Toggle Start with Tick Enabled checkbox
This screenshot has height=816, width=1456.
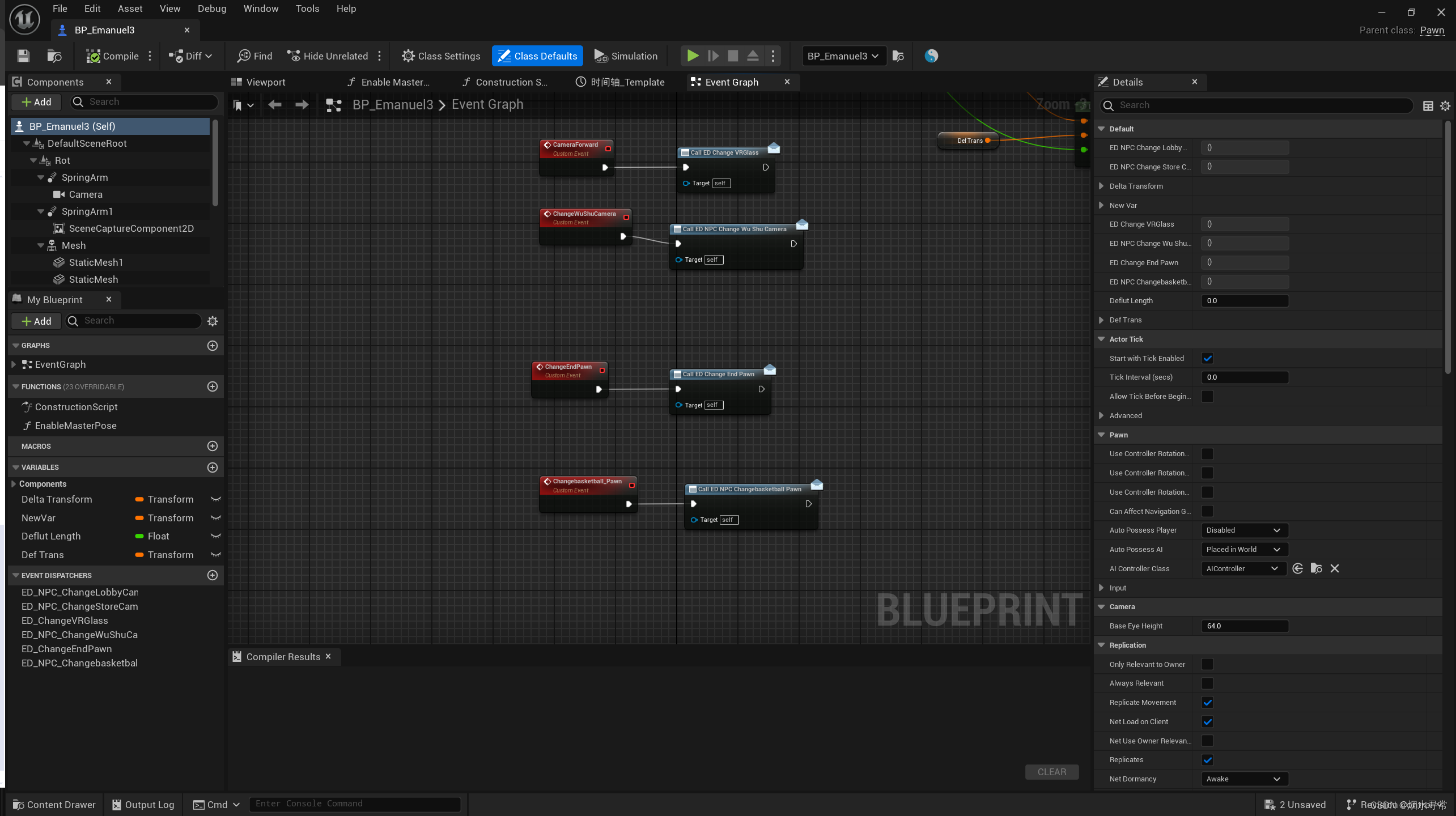(x=1208, y=358)
